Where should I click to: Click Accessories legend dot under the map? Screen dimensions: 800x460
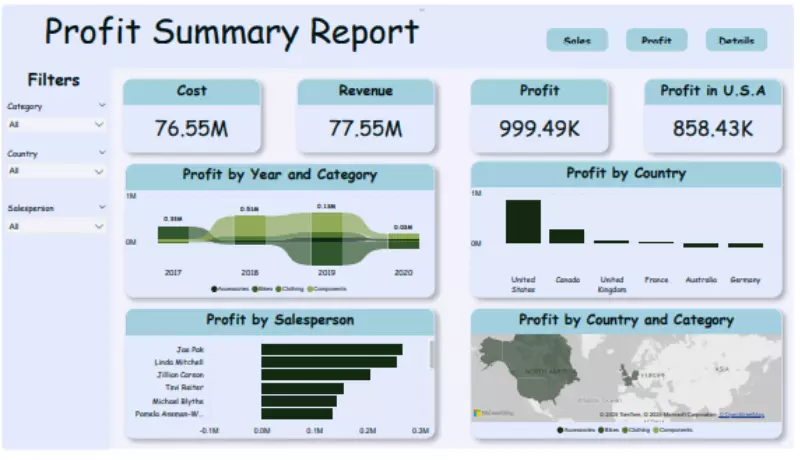560,430
